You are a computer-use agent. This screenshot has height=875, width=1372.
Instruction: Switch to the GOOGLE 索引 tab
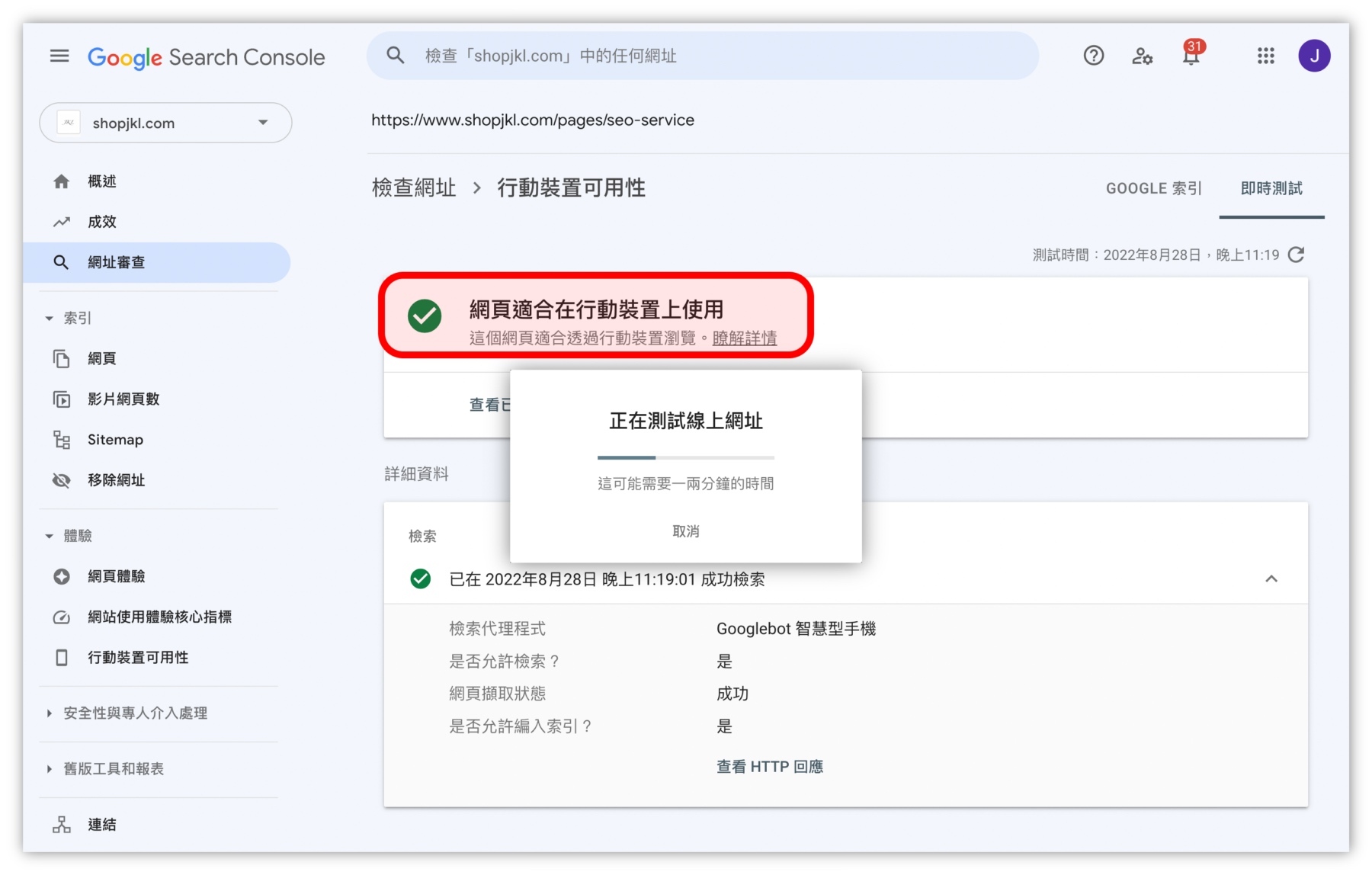tap(1153, 188)
